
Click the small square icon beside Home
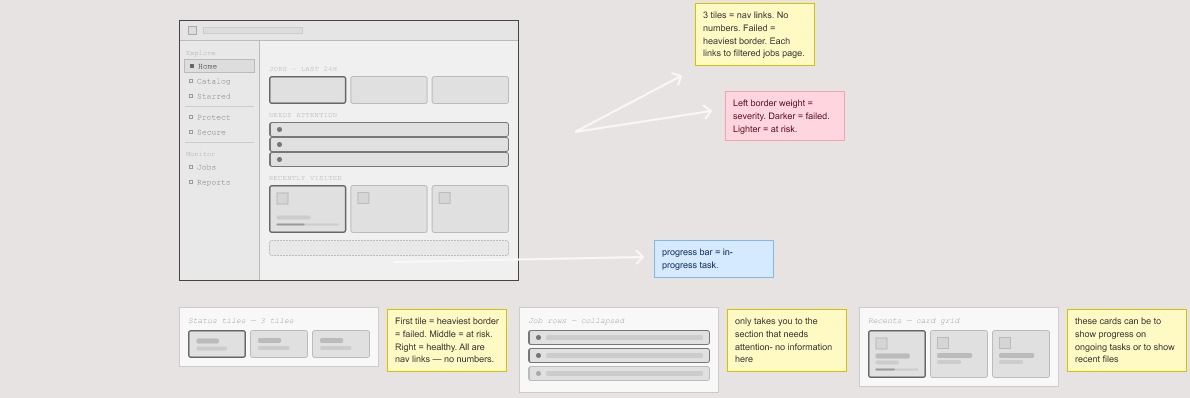(x=191, y=66)
